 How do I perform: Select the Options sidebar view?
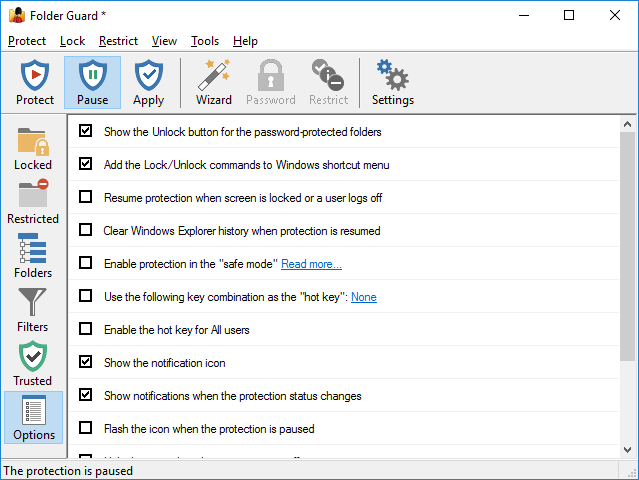point(34,418)
